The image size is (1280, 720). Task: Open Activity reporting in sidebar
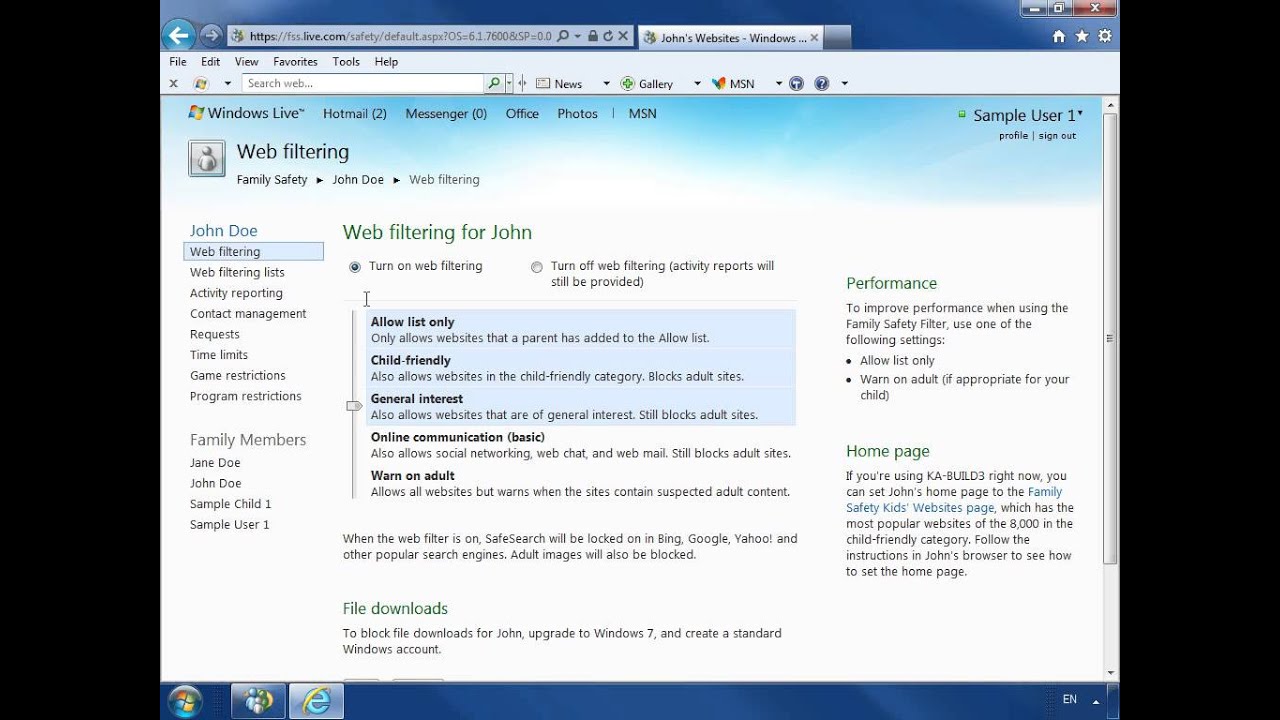pos(236,293)
